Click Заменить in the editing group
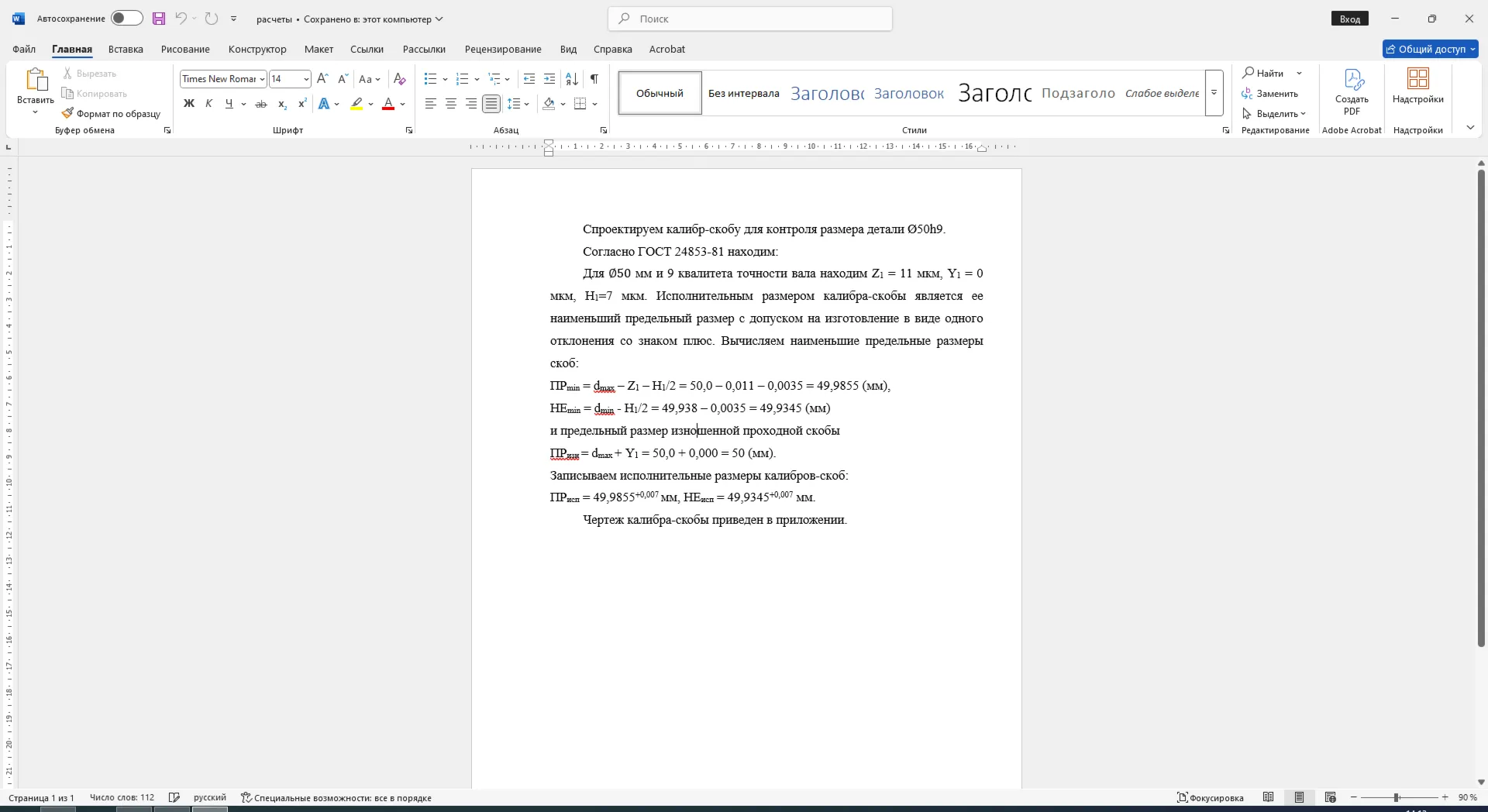Image resolution: width=1488 pixels, height=812 pixels. coord(1269,94)
